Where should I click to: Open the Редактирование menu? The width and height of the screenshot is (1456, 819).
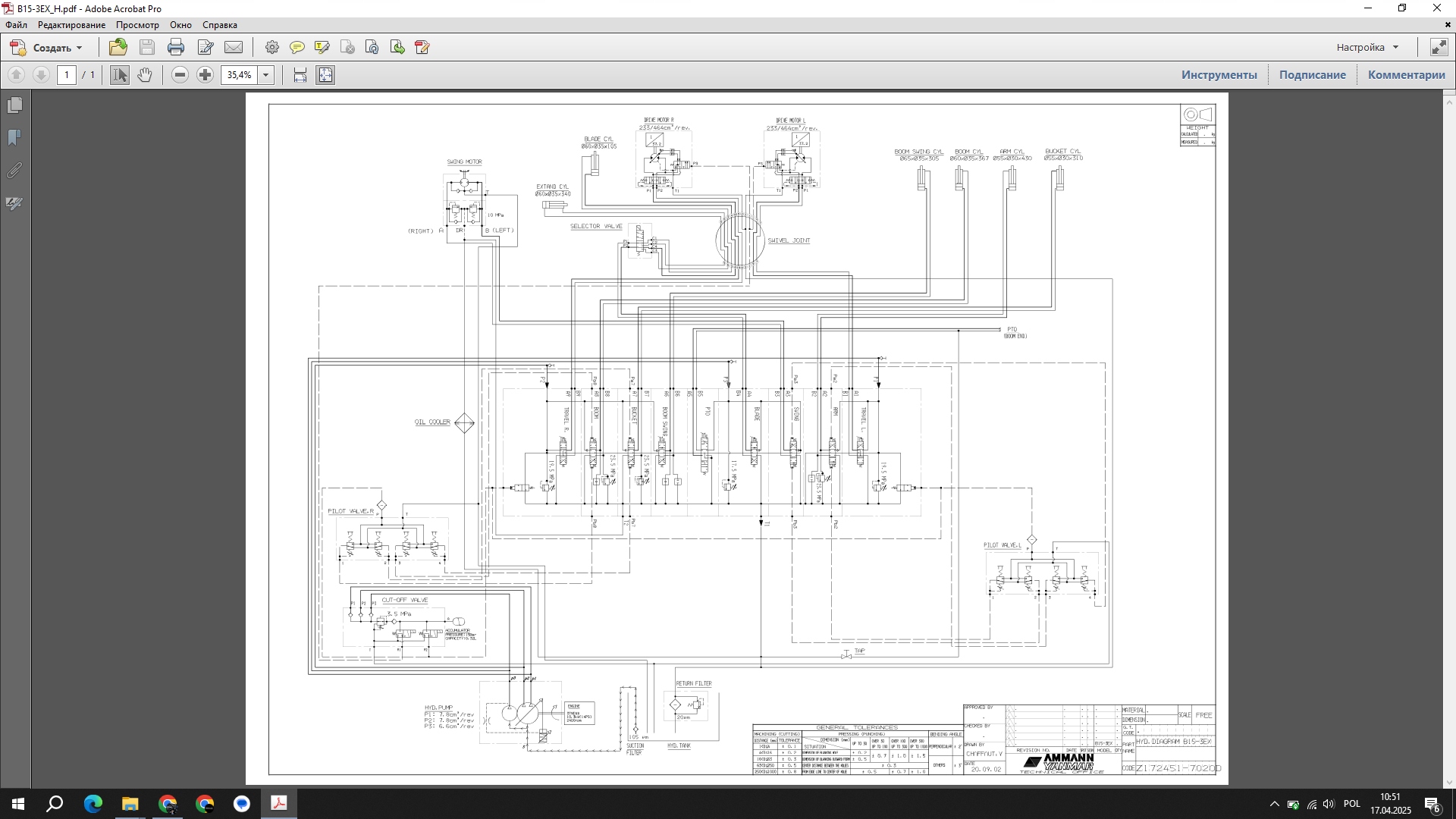tap(72, 25)
